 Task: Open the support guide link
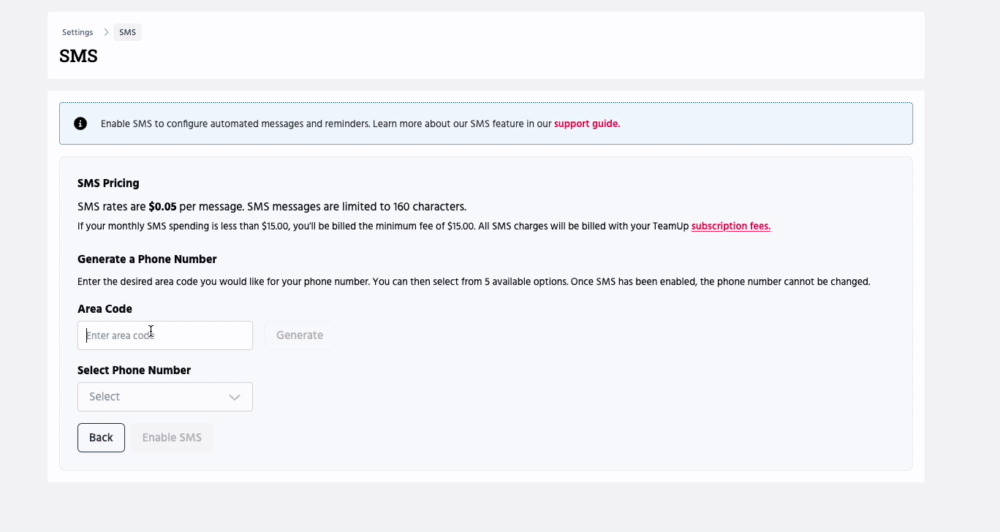click(x=586, y=124)
